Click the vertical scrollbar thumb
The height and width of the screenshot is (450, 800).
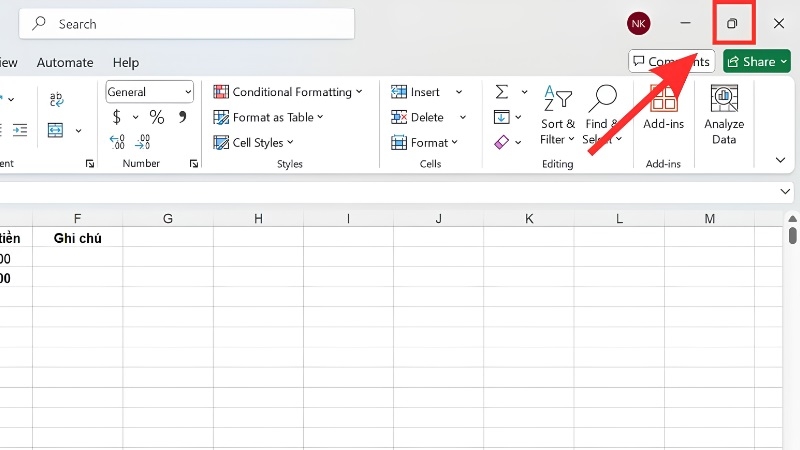pos(792,236)
